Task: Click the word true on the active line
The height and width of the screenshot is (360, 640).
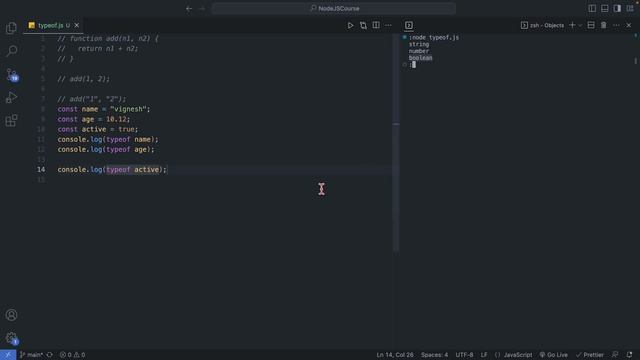Action: point(127,129)
